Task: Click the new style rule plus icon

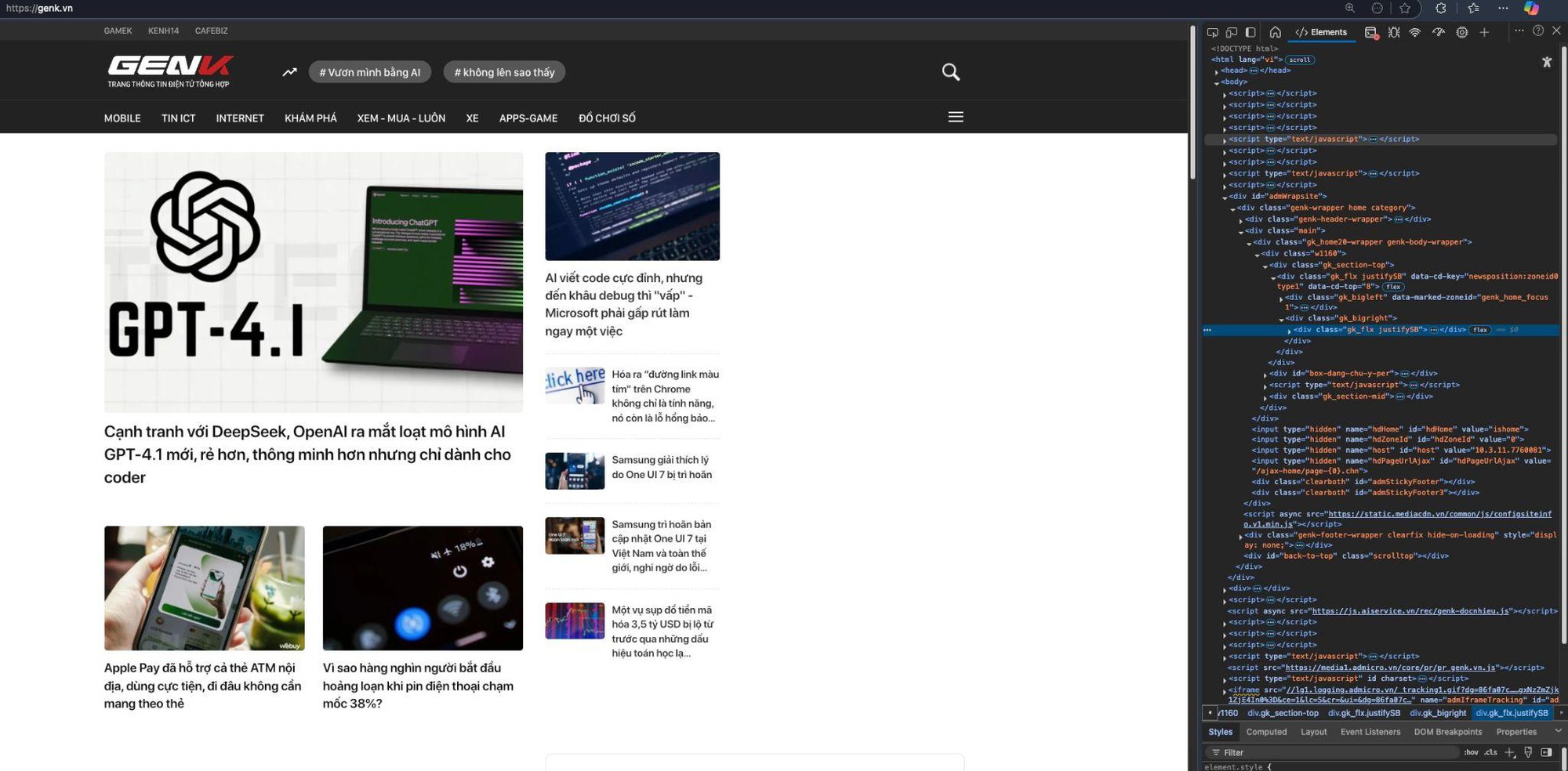Action: tap(1509, 752)
